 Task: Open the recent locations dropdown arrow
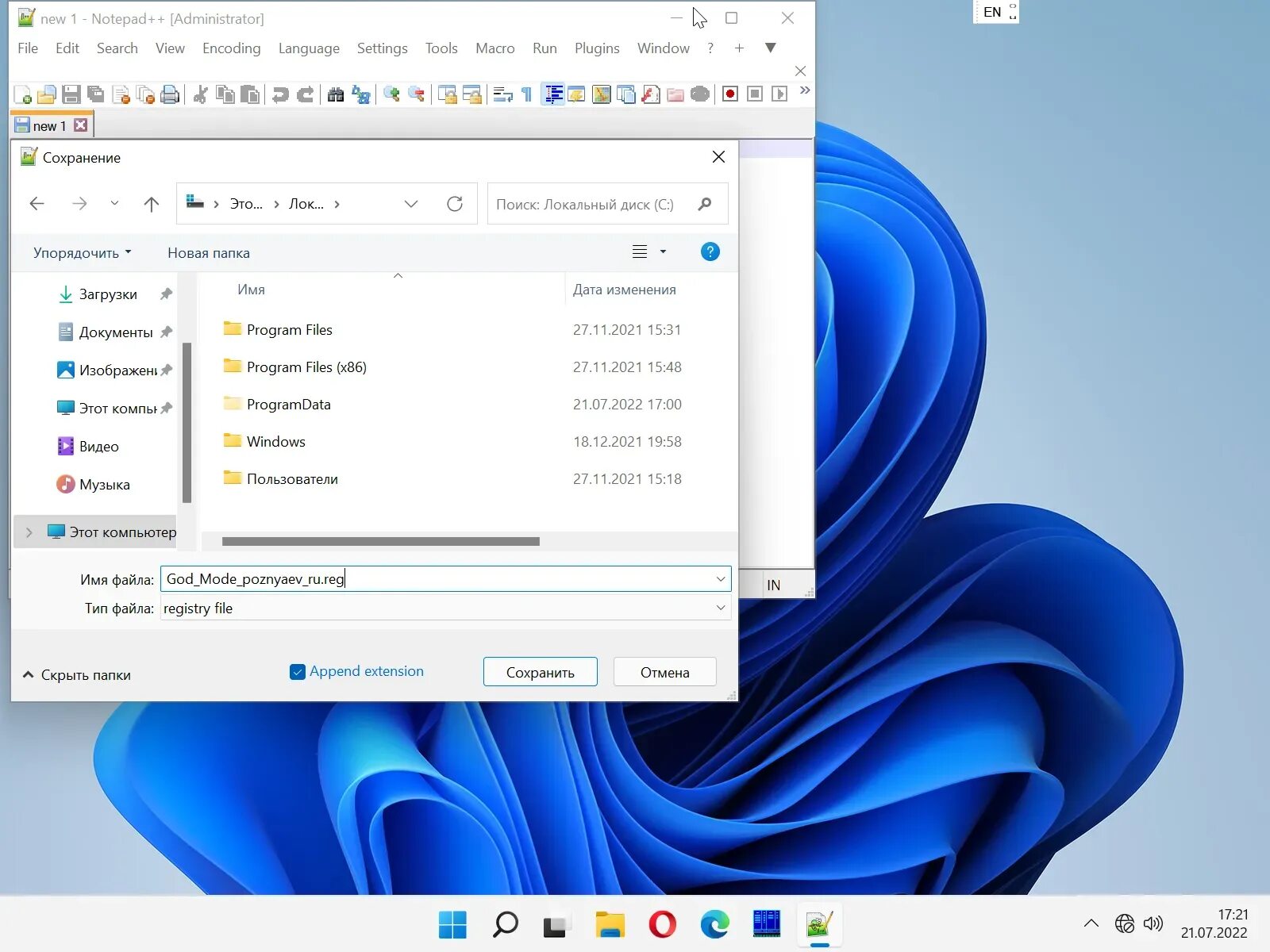pyautogui.click(x=114, y=204)
